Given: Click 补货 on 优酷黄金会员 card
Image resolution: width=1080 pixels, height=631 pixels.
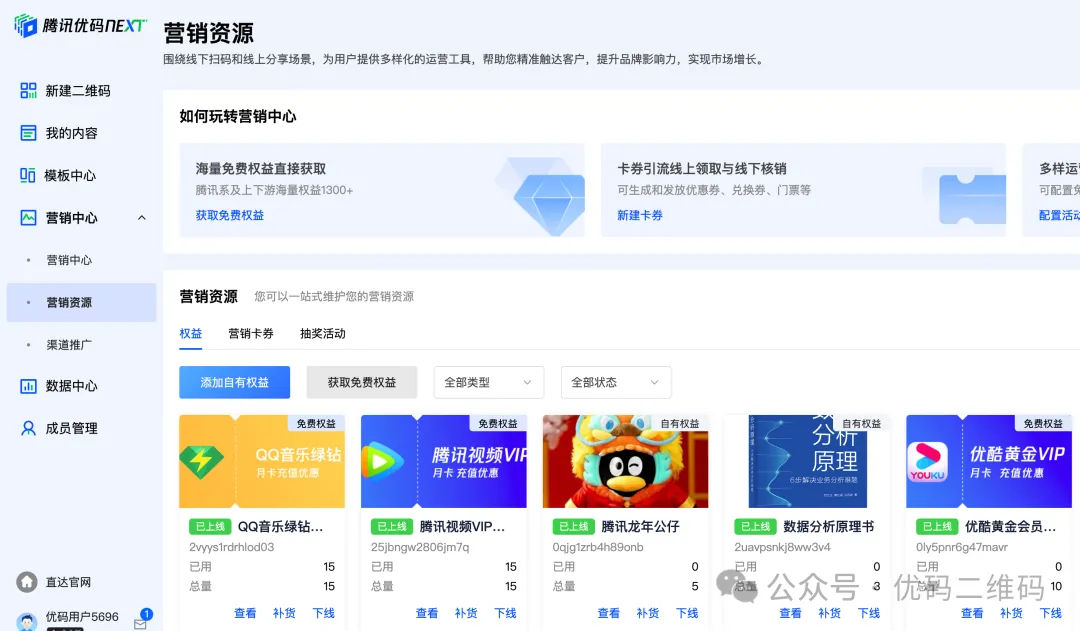Looking at the screenshot, I should click(1011, 613).
